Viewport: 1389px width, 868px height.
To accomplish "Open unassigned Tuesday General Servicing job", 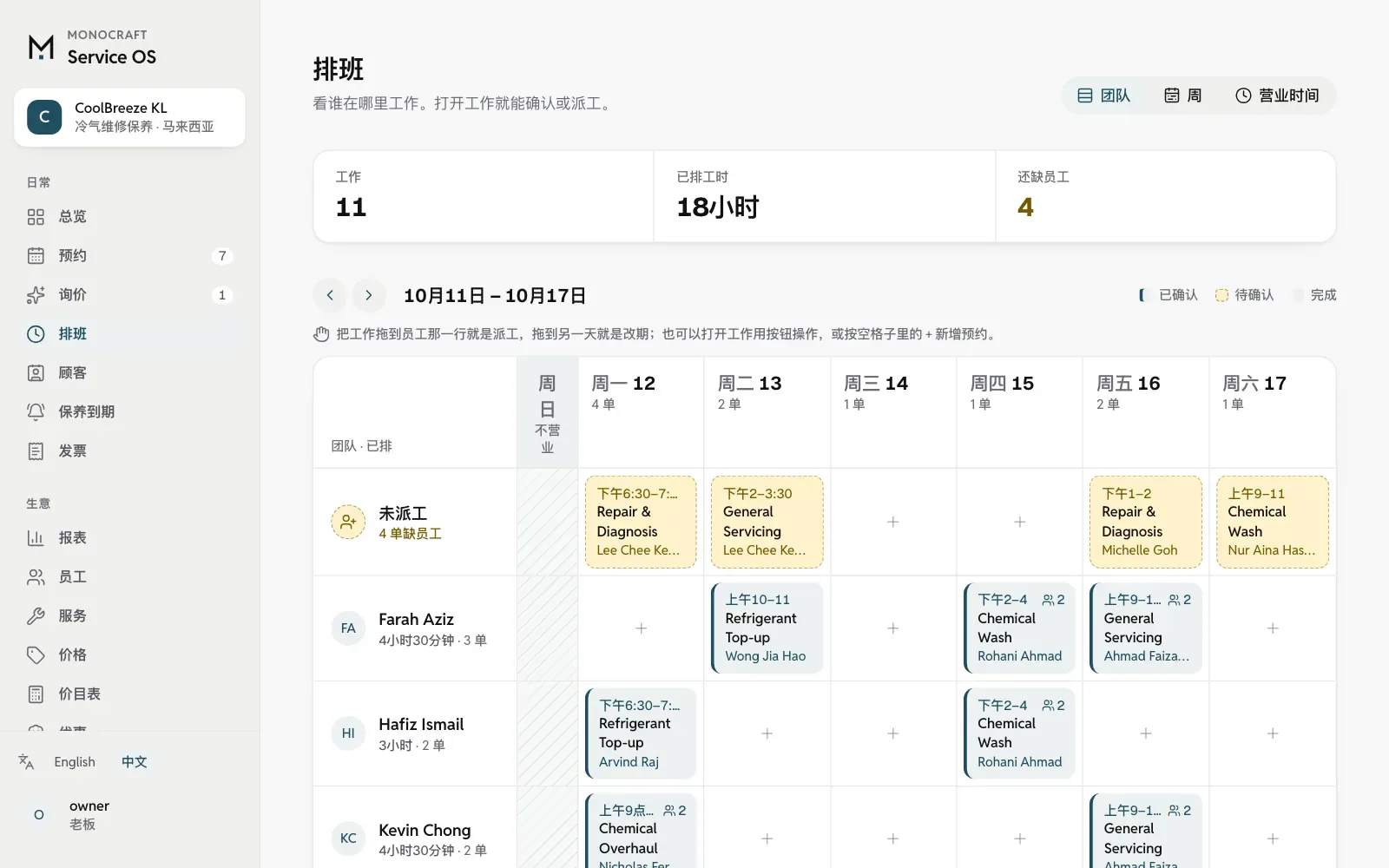I will [x=767, y=522].
